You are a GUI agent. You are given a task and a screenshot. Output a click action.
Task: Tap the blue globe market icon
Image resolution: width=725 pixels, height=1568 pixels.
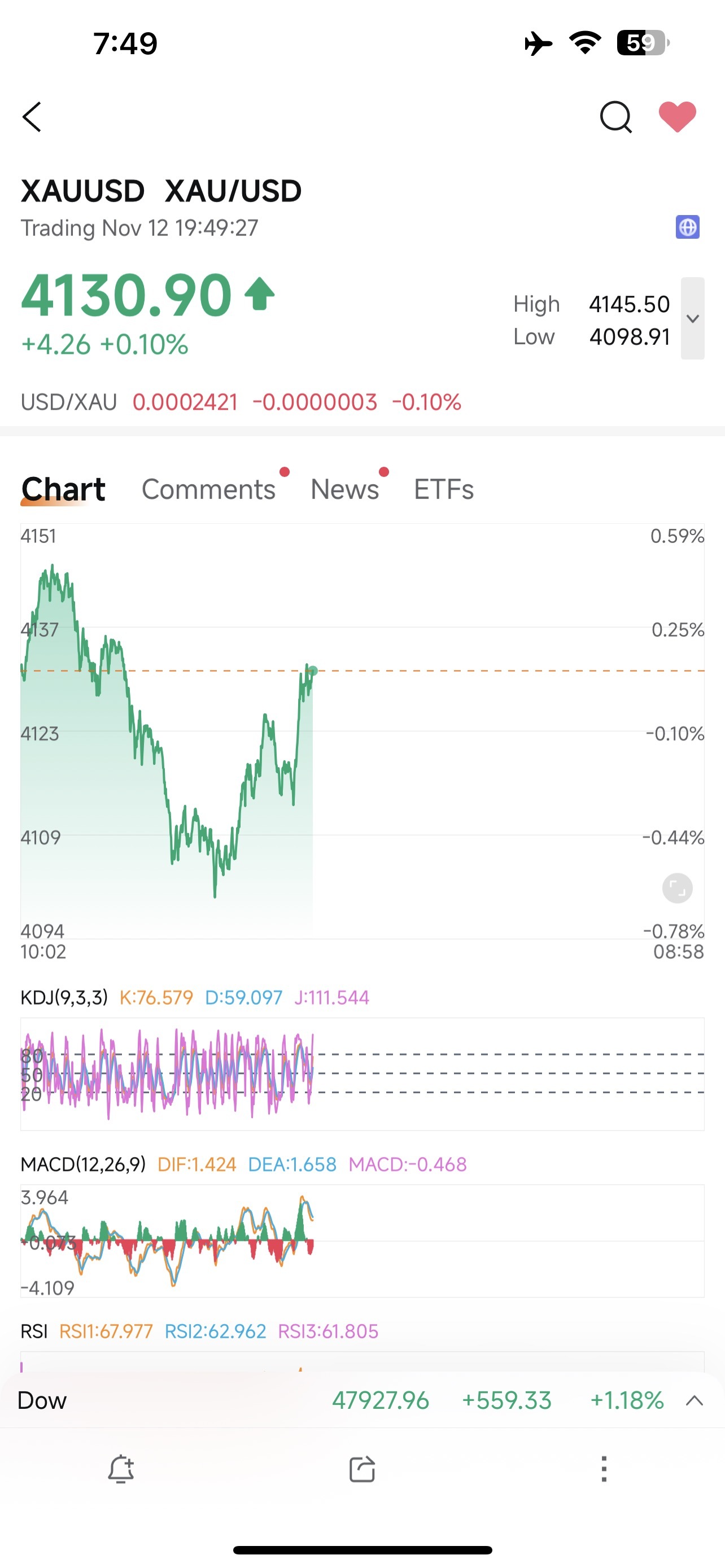pyautogui.click(x=687, y=227)
